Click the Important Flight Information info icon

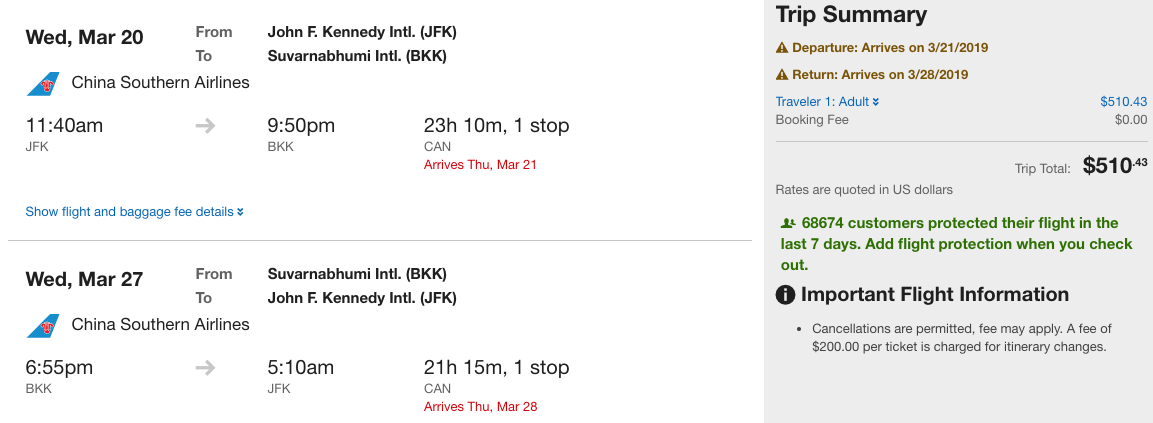point(786,295)
